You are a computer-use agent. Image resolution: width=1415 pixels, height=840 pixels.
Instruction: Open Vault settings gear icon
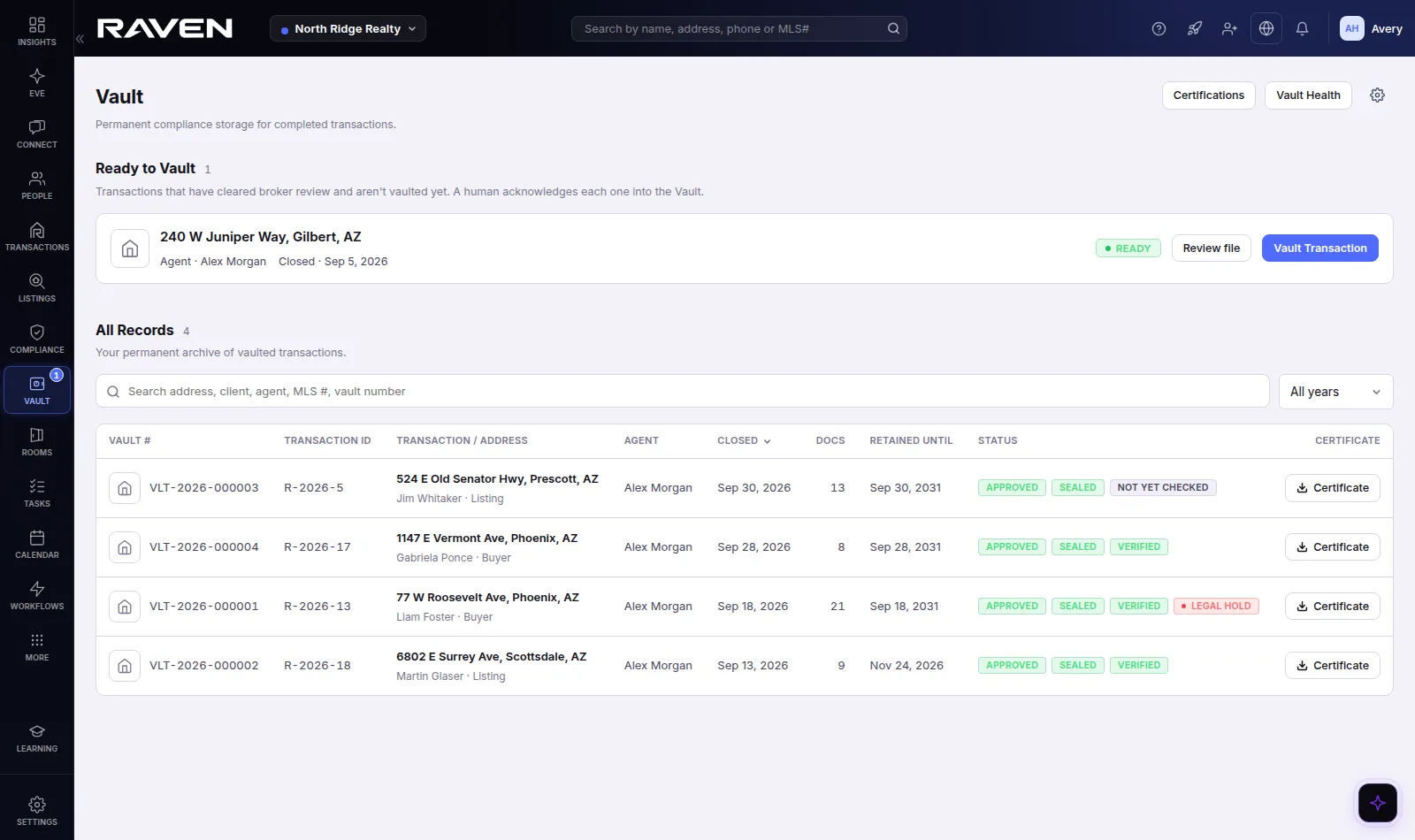coord(1377,95)
